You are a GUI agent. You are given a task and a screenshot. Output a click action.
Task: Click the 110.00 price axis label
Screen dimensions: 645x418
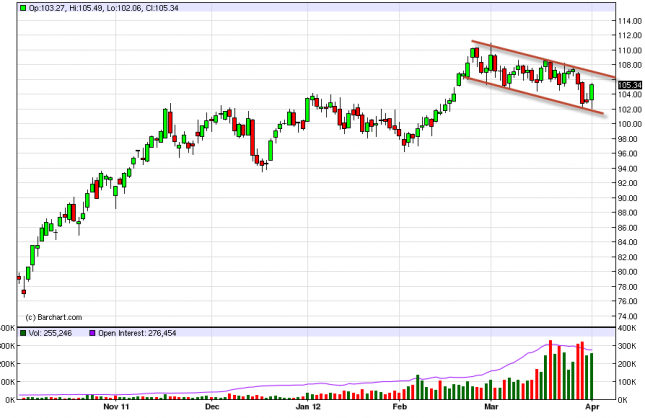pyautogui.click(x=630, y=50)
